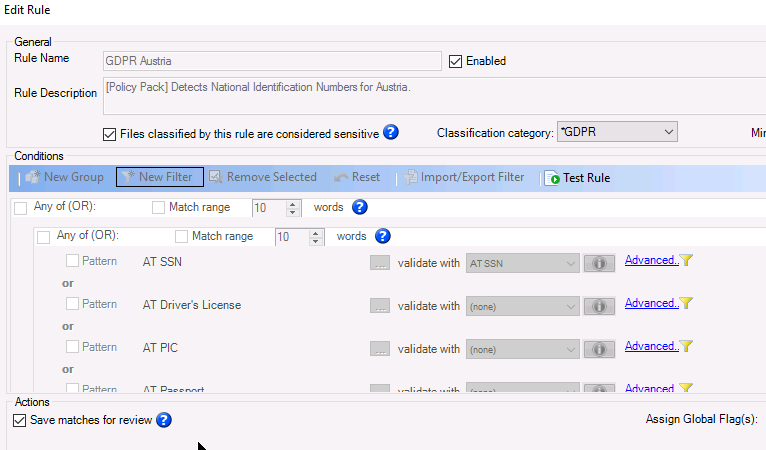
Task: Toggle the Enabled checkbox
Action: tap(456, 61)
